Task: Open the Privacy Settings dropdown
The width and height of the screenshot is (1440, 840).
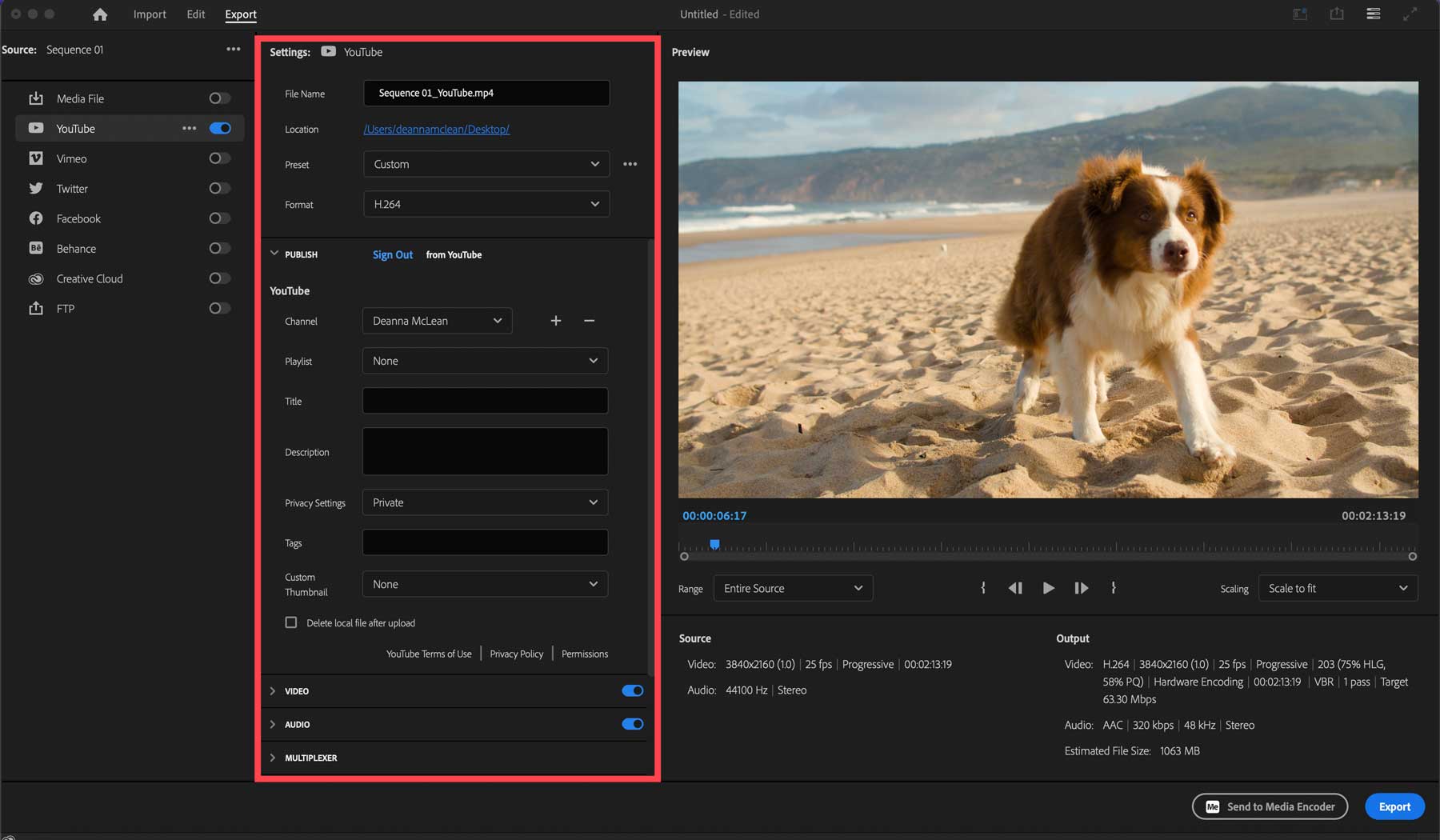Action: coord(485,502)
